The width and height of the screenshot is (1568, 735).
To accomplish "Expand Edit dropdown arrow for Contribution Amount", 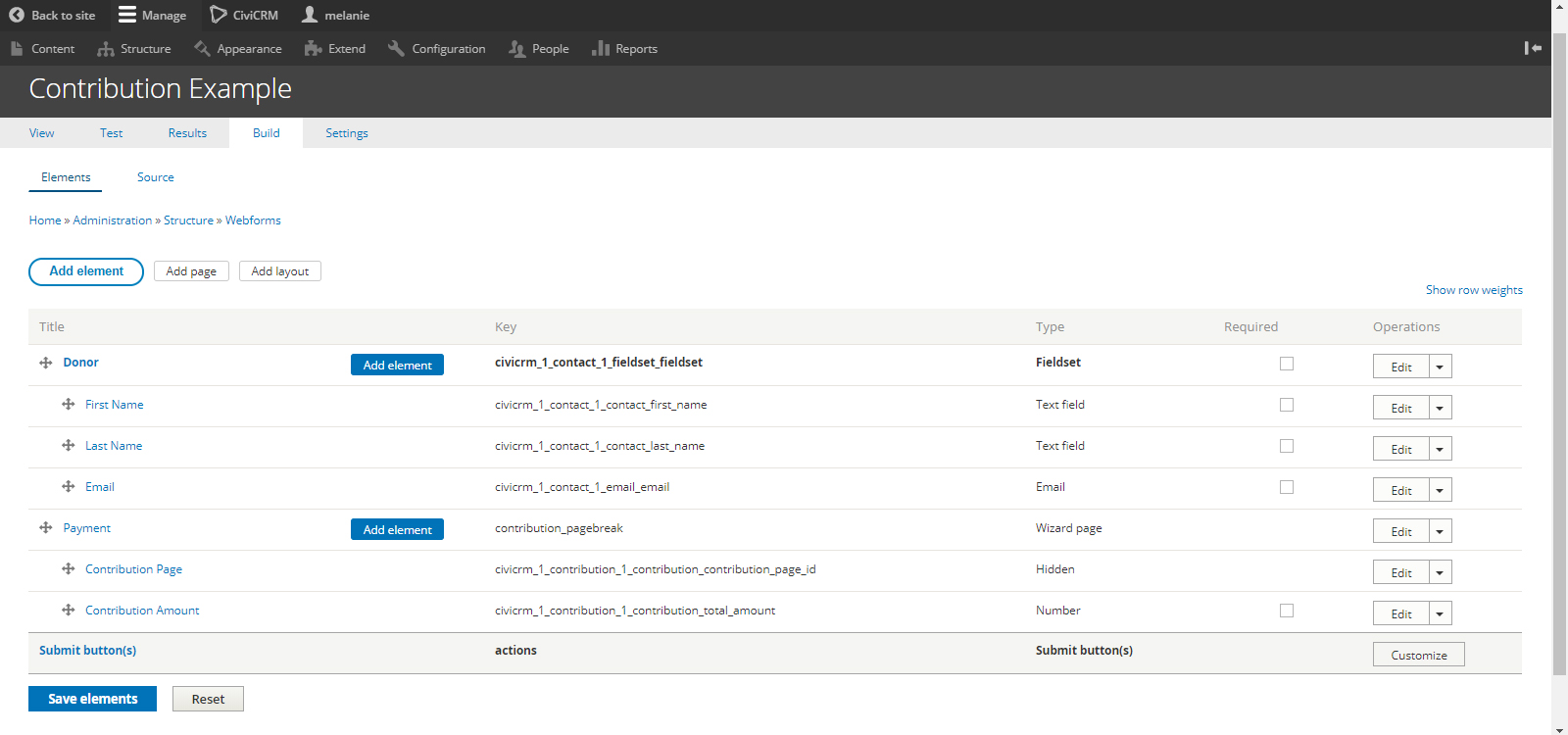I will pos(1440,613).
